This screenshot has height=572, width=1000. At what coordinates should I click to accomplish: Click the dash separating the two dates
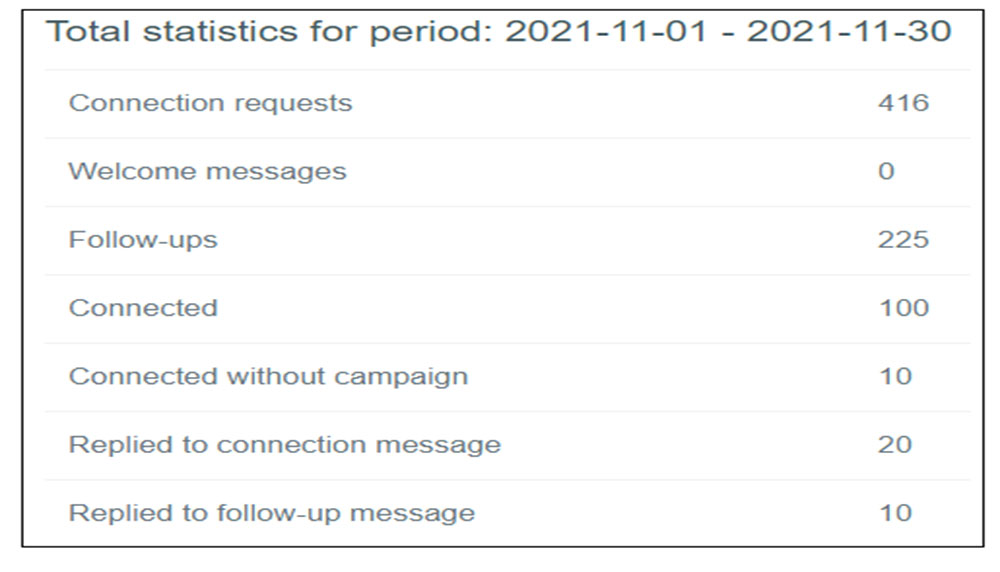pyautogui.click(x=730, y=31)
